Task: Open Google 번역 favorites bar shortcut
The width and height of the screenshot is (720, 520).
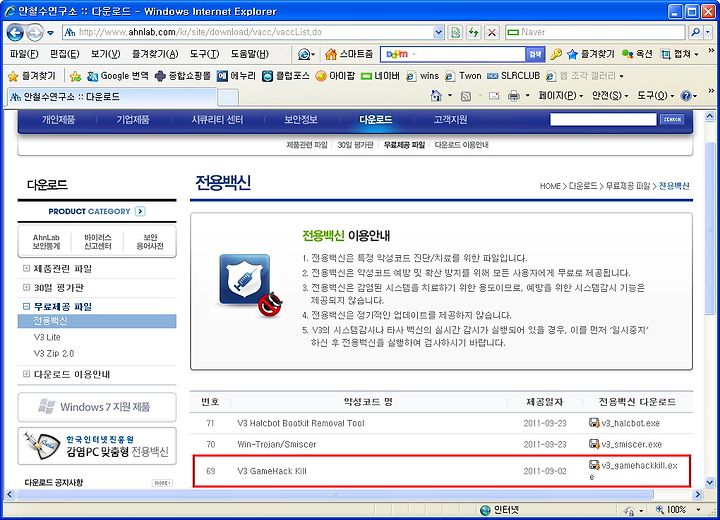Action: point(117,76)
